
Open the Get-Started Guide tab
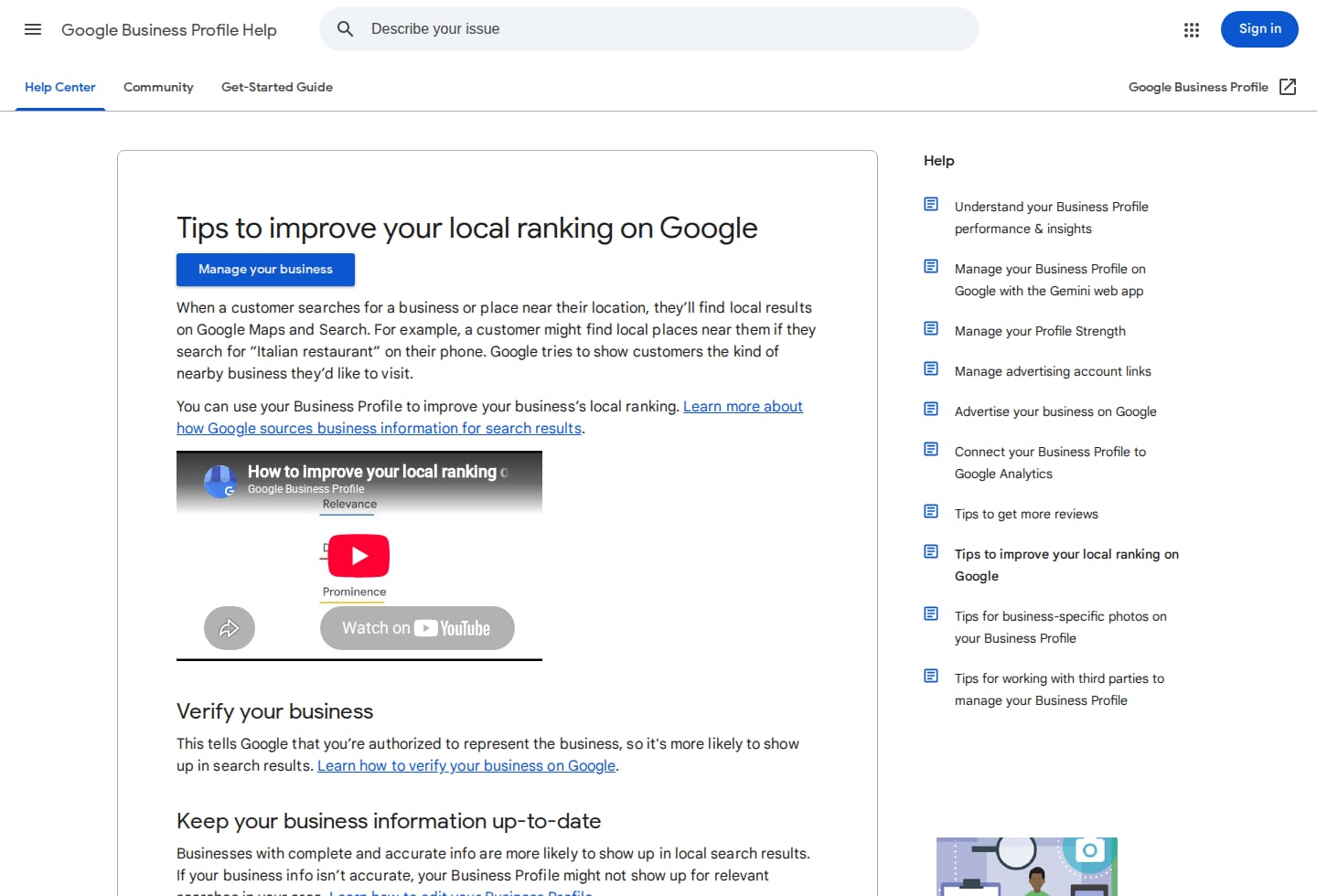277,87
